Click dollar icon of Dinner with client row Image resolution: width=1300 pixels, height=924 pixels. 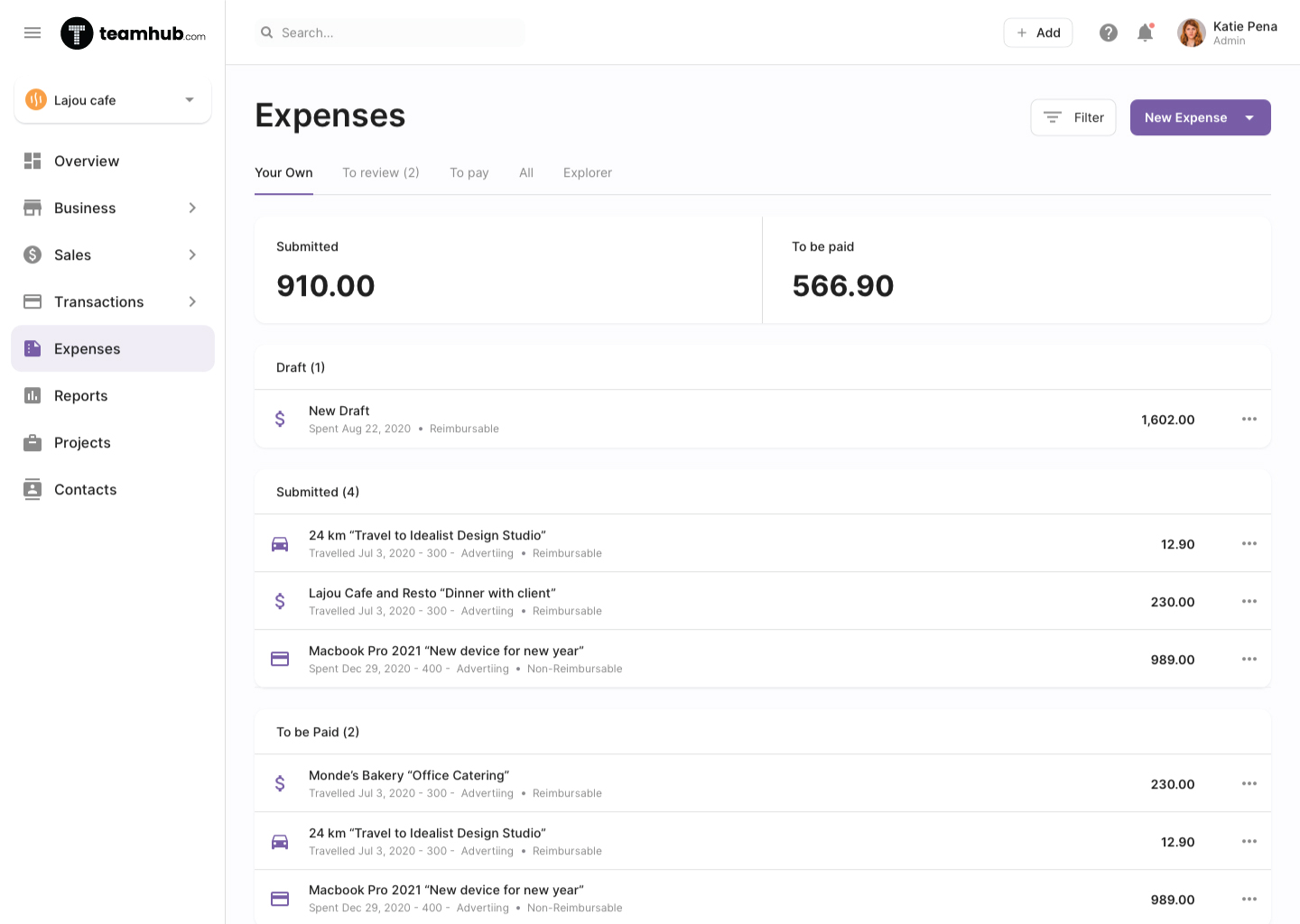280,601
